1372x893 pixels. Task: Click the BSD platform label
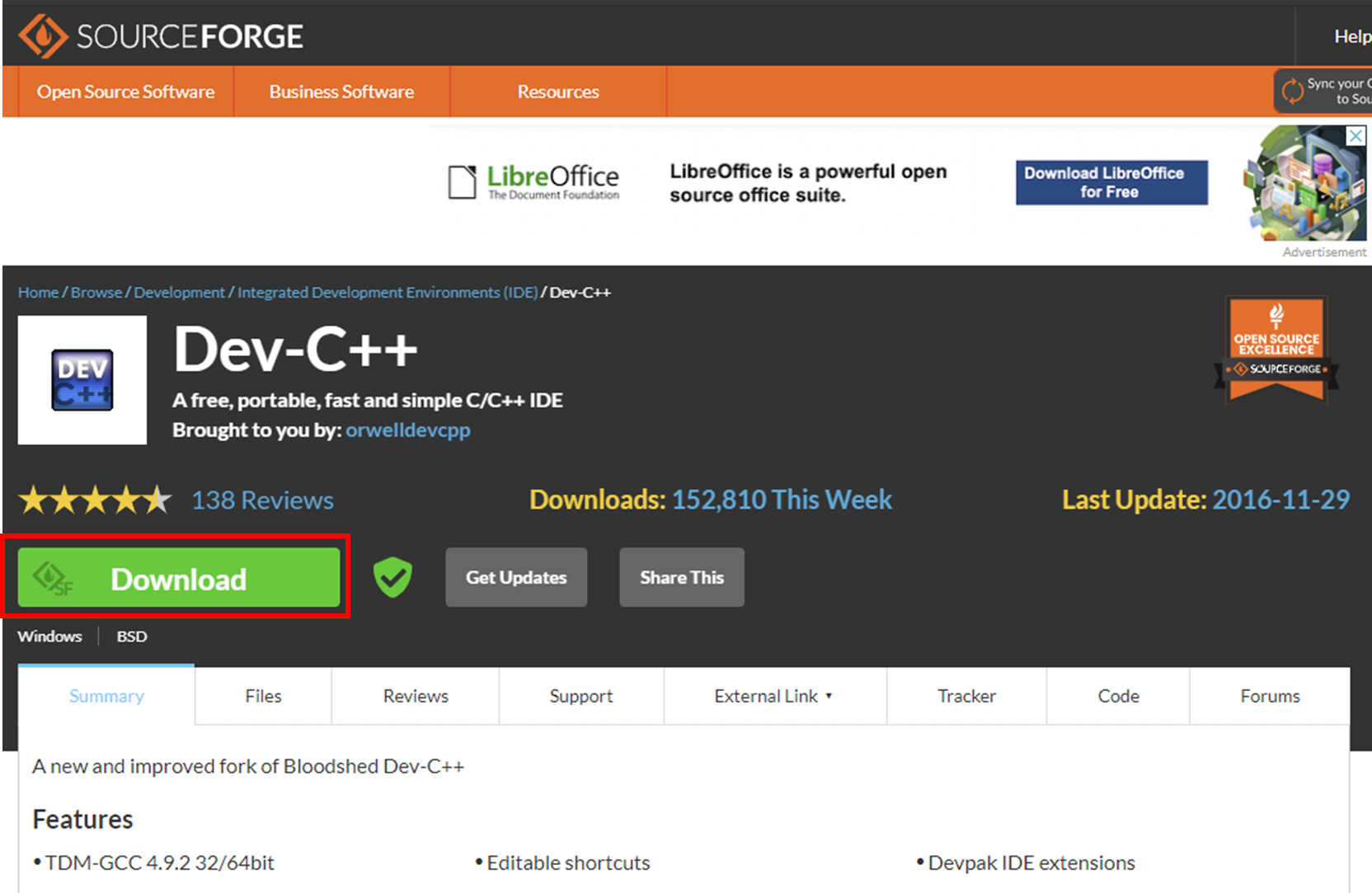(132, 637)
